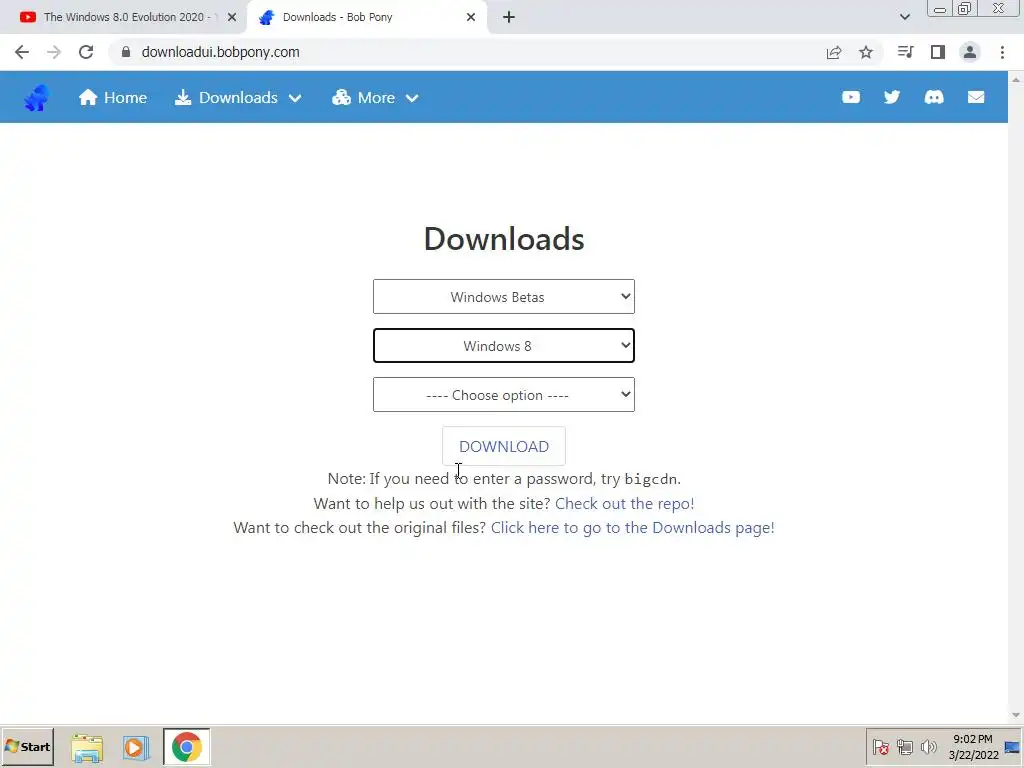This screenshot has height=768, width=1024.
Task: Open the media control icon in toolbar
Action: [x=905, y=52]
